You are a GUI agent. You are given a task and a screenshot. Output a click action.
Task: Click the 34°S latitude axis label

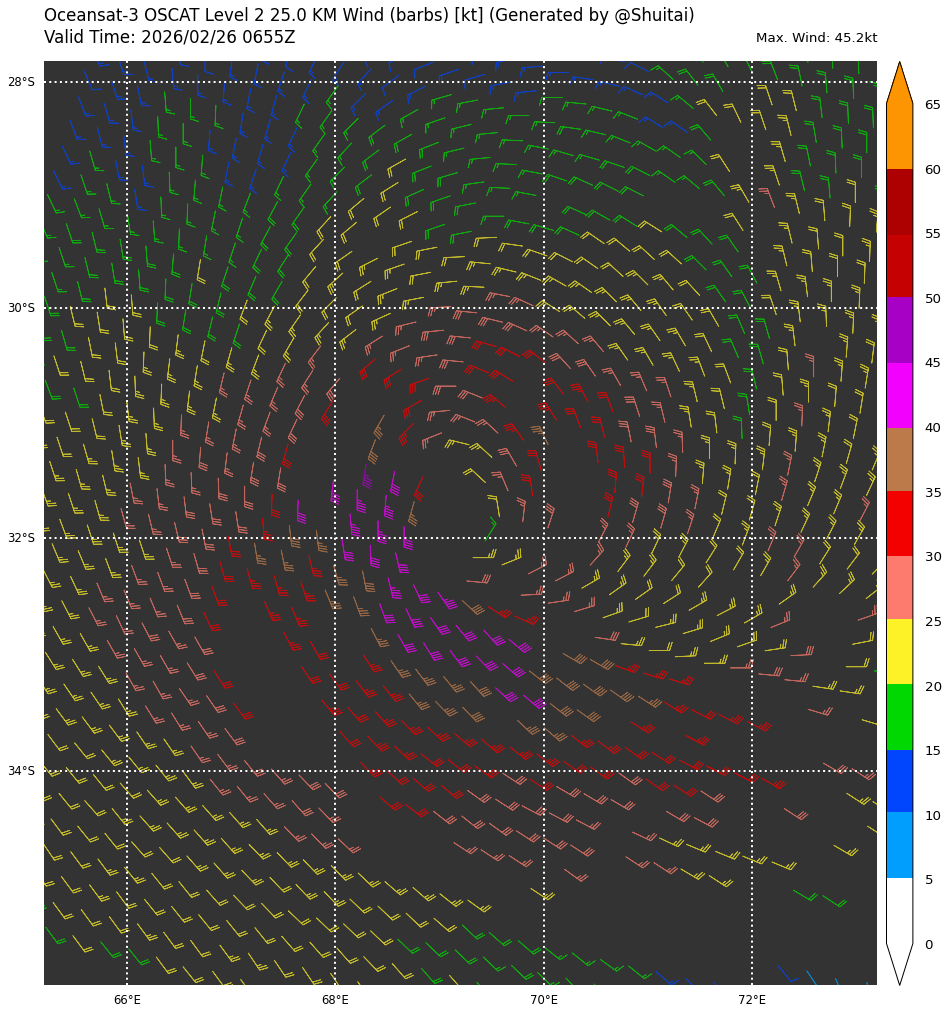21,771
